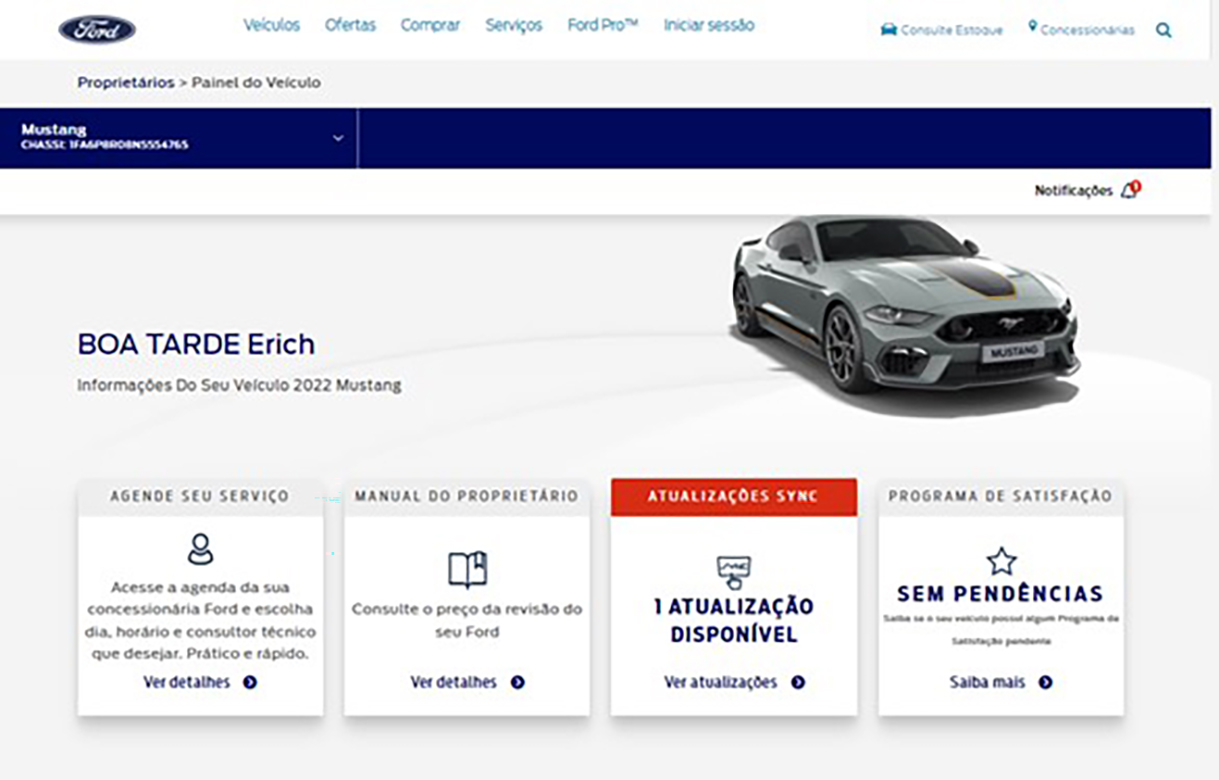The height and width of the screenshot is (780, 1219).
Task: Click the person icon in Agende Seu Serviço
Action: click(200, 549)
